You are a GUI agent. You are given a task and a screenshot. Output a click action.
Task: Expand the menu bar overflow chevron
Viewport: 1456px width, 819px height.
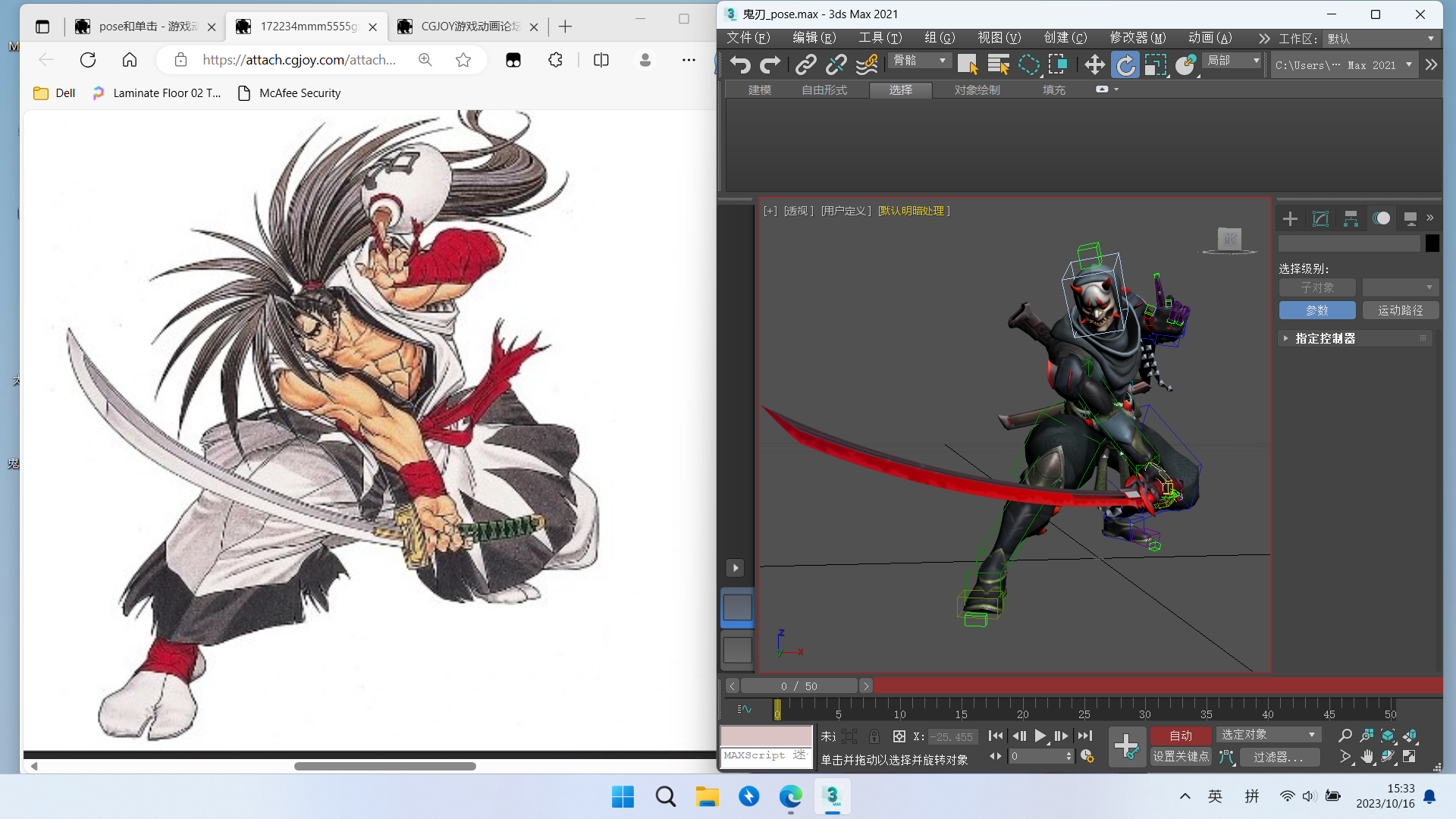(x=1263, y=39)
